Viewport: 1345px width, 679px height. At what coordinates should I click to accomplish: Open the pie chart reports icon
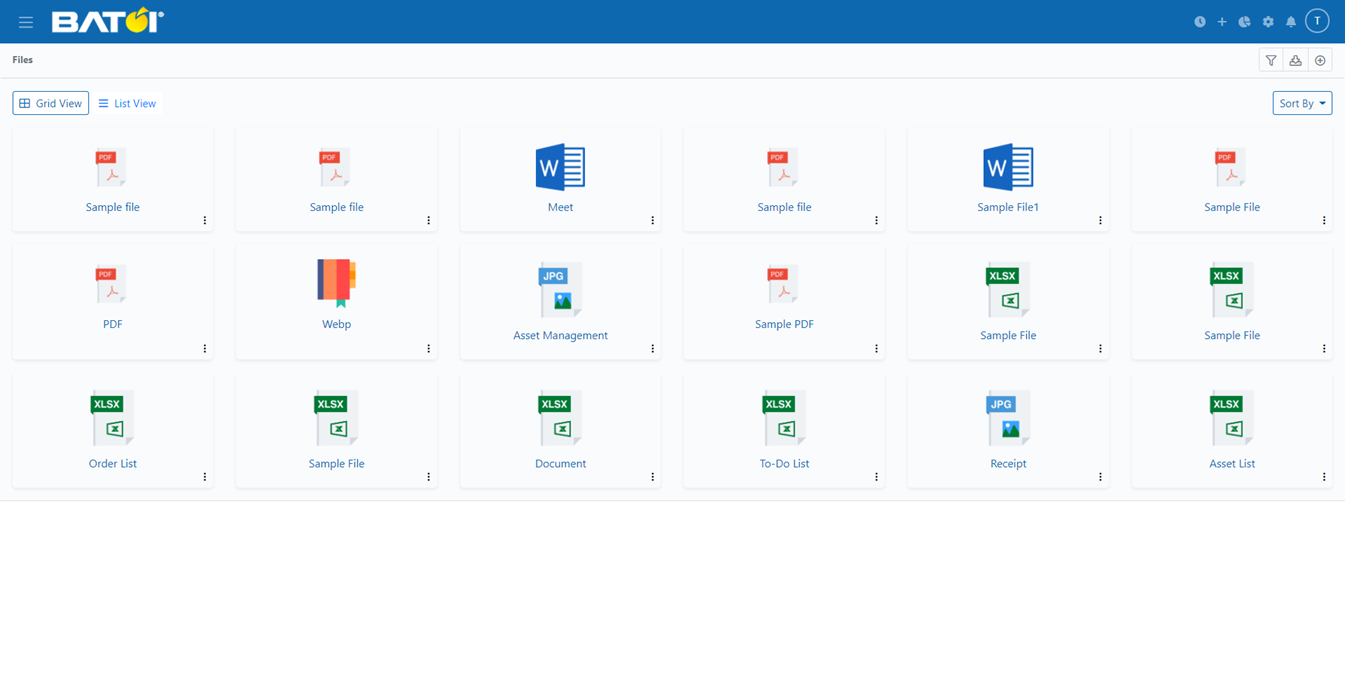pos(1245,22)
